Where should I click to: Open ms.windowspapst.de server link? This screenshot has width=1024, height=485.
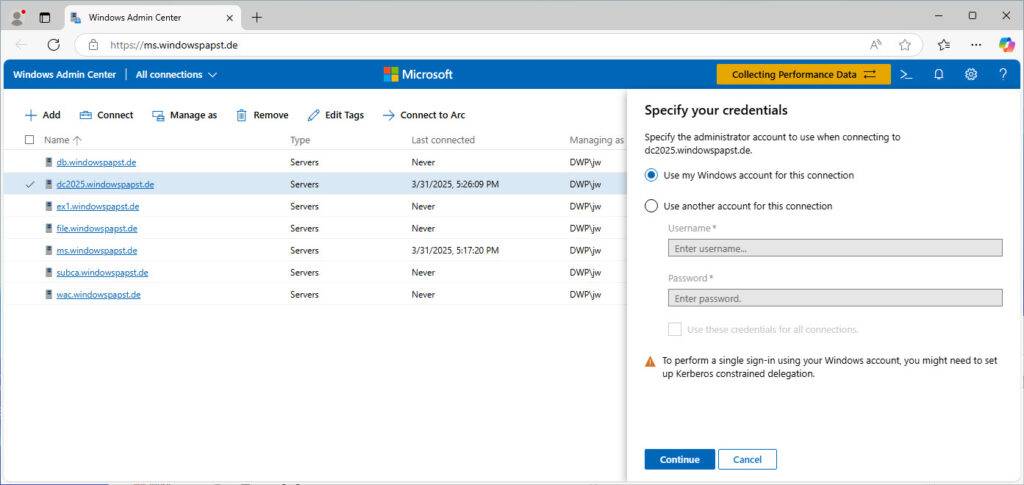97,251
